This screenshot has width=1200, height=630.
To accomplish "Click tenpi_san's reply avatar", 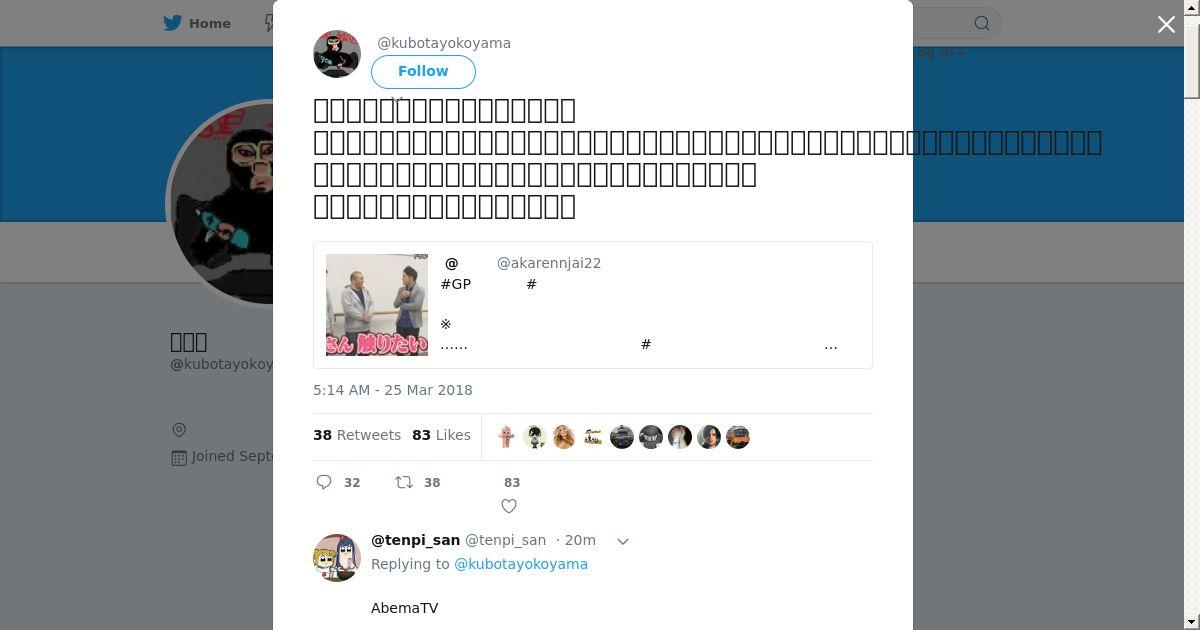I will (337, 558).
